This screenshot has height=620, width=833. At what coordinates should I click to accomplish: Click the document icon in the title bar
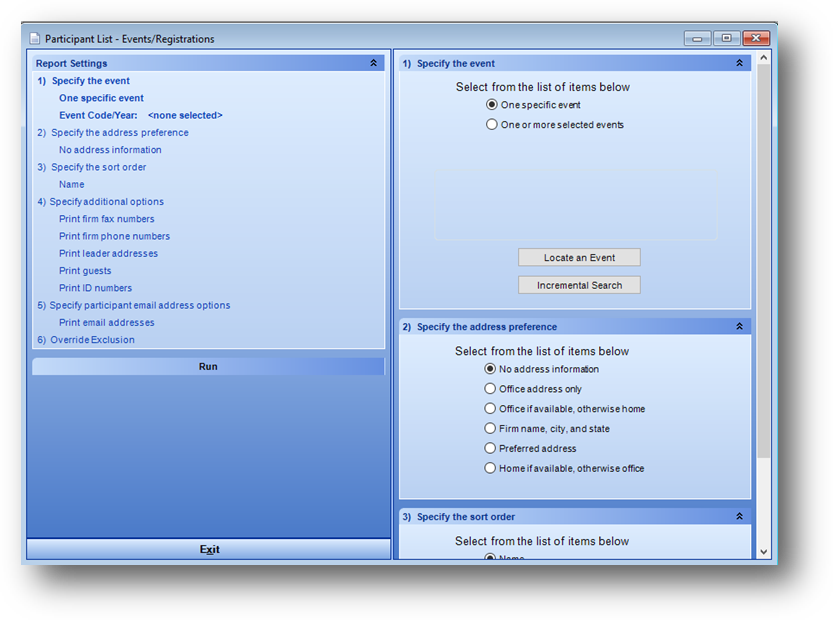point(35,38)
